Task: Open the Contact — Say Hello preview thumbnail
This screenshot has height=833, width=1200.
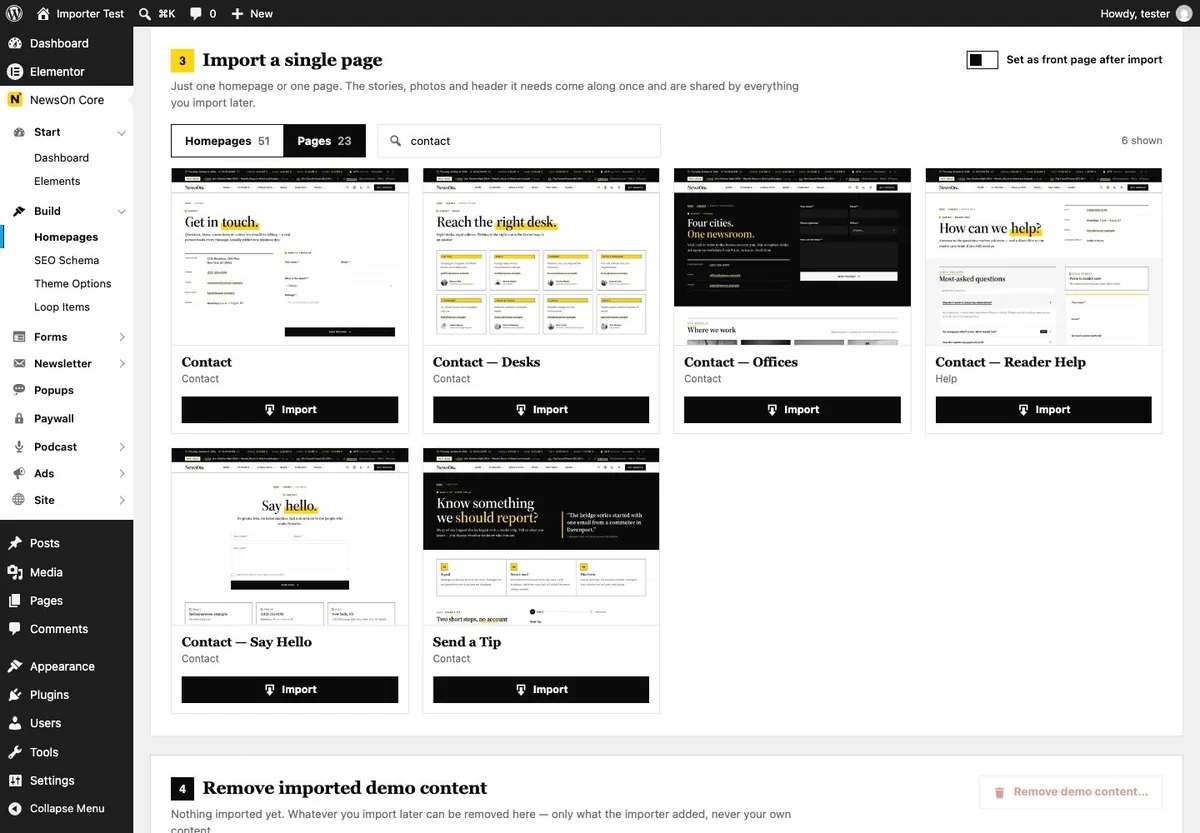Action: pyautogui.click(x=290, y=537)
